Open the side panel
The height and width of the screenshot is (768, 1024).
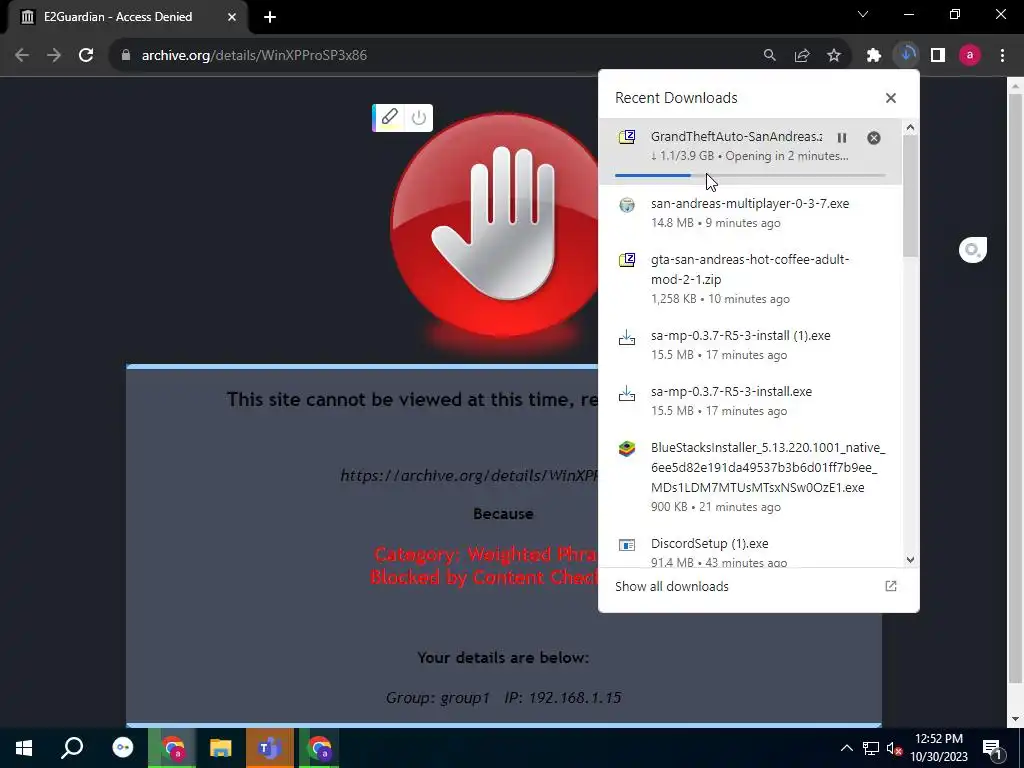[x=938, y=56]
